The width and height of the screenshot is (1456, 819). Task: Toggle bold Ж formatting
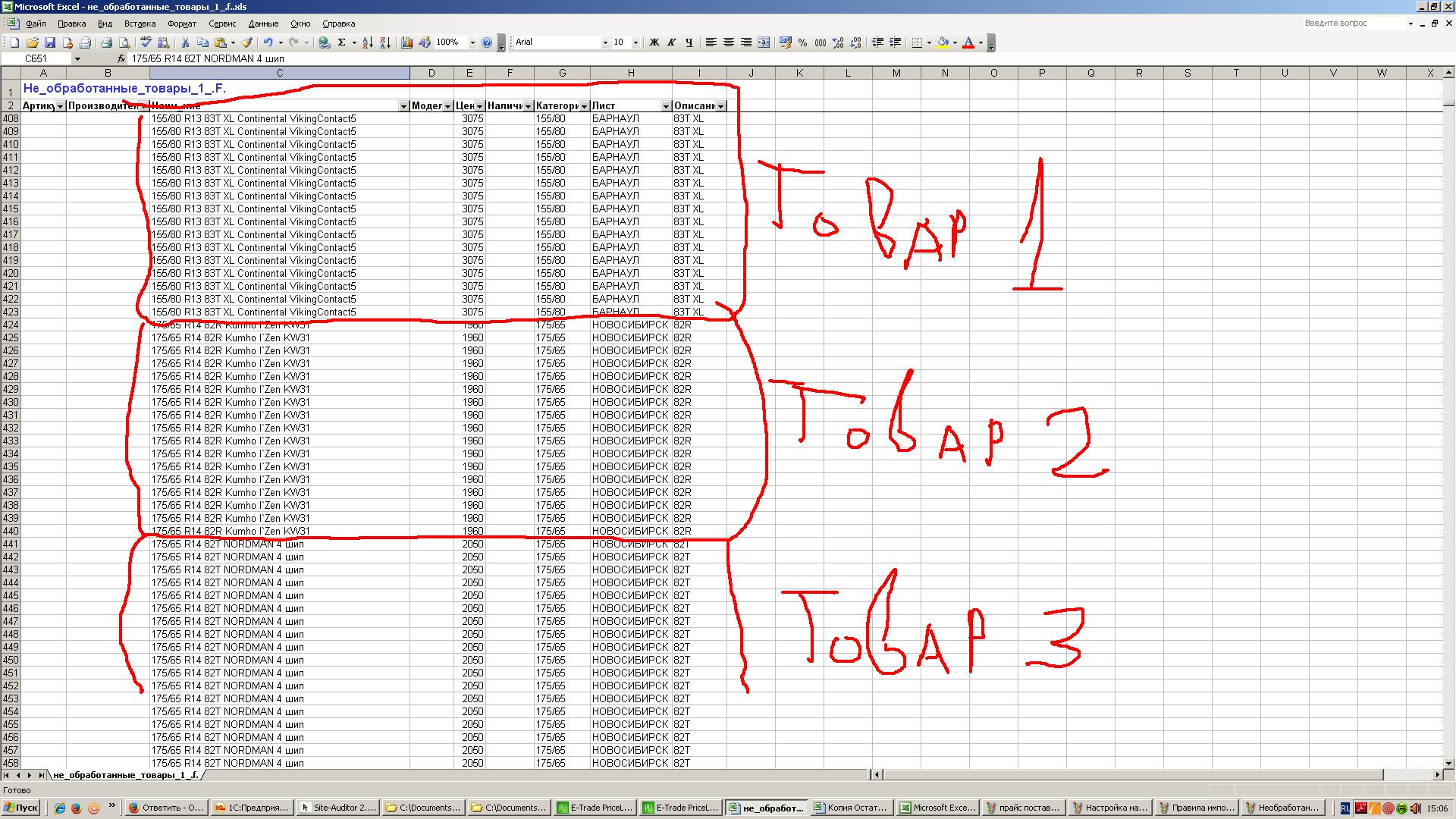pyautogui.click(x=654, y=42)
